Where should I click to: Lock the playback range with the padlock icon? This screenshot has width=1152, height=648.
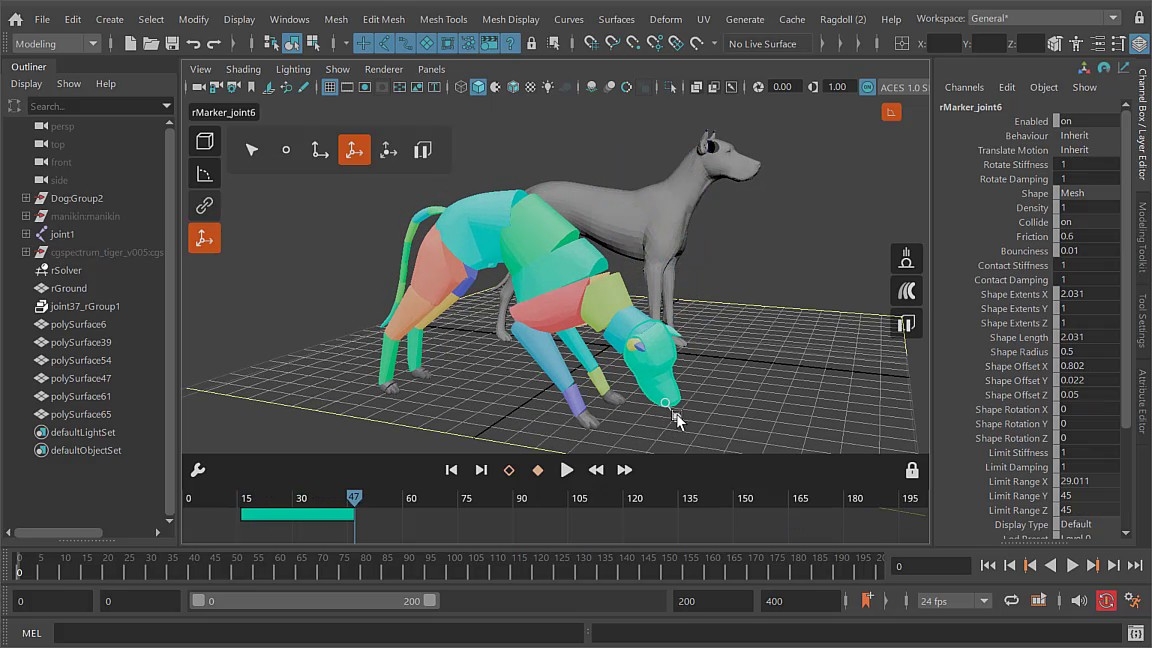(x=912, y=470)
